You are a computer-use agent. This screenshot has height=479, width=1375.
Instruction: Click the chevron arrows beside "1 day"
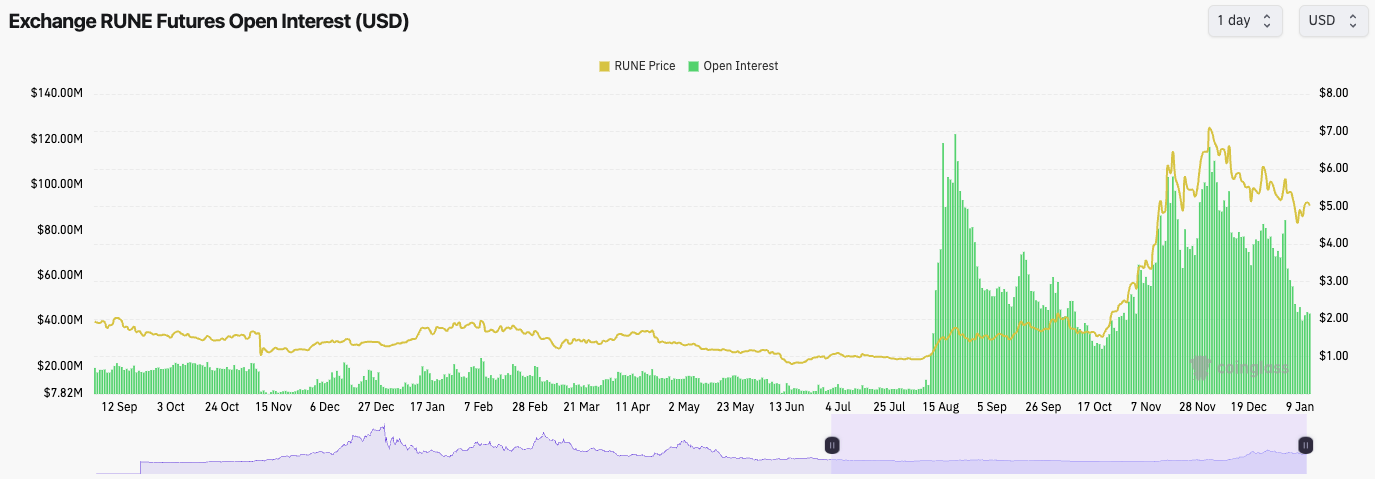(1267, 20)
